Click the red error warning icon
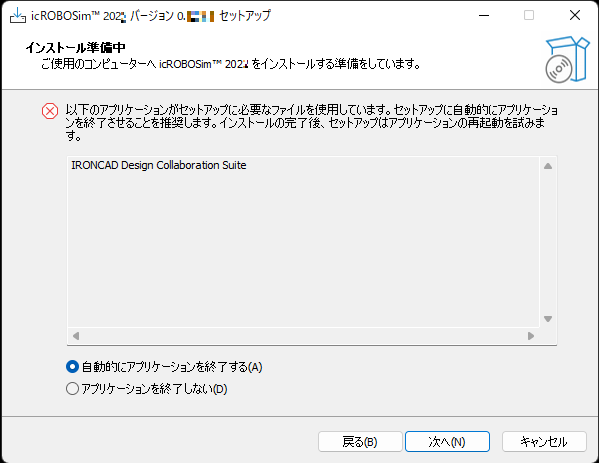 (x=50, y=111)
